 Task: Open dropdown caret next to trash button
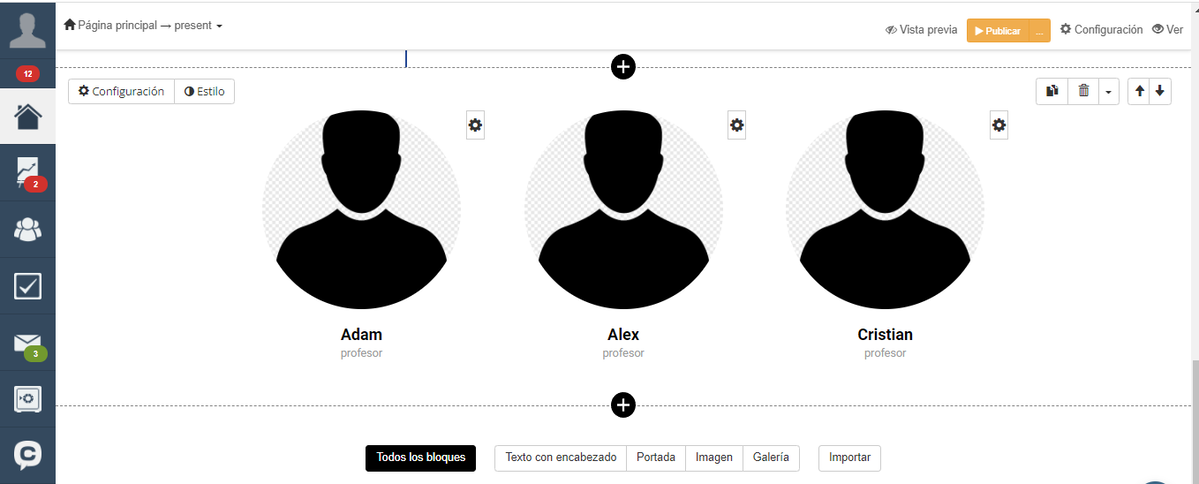1110,91
